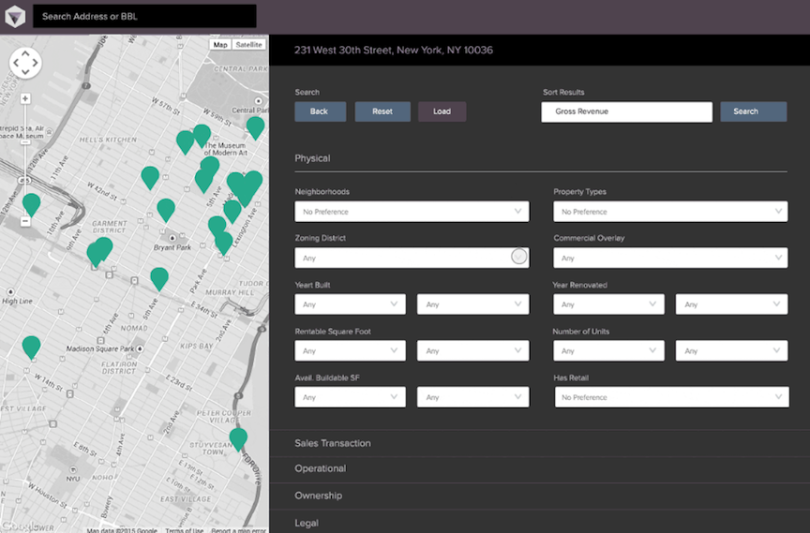This screenshot has width=810, height=533.
Task: Click Bryant Park map marker
Action: pos(172,238)
